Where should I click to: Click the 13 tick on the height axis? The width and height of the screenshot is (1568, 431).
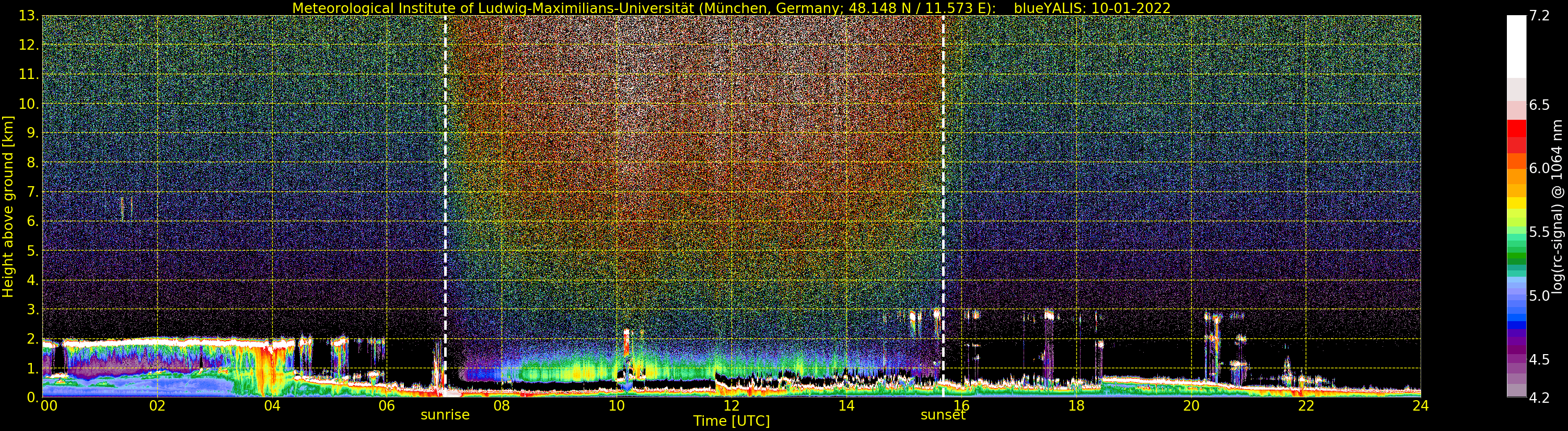(x=28, y=16)
